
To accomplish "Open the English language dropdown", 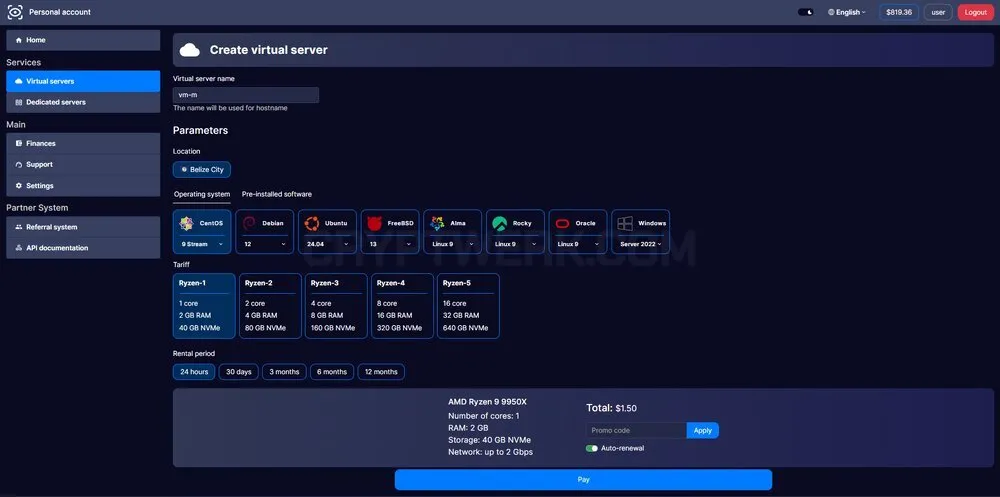I will [847, 12].
